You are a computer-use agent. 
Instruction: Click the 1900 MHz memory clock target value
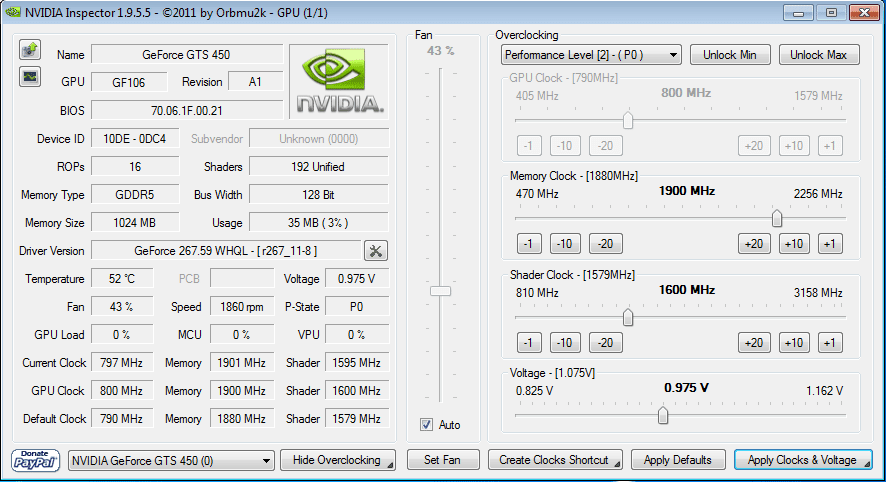[x=687, y=191]
